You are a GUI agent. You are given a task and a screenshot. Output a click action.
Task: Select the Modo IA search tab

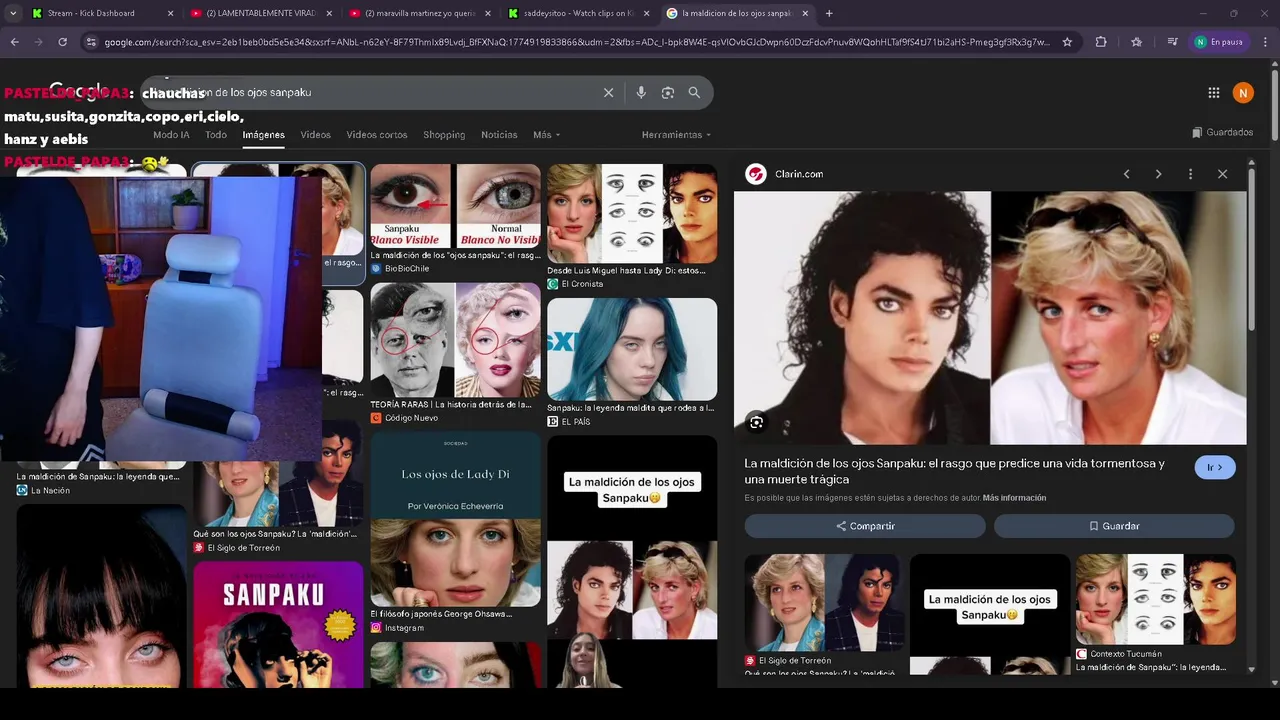point(171,135)
